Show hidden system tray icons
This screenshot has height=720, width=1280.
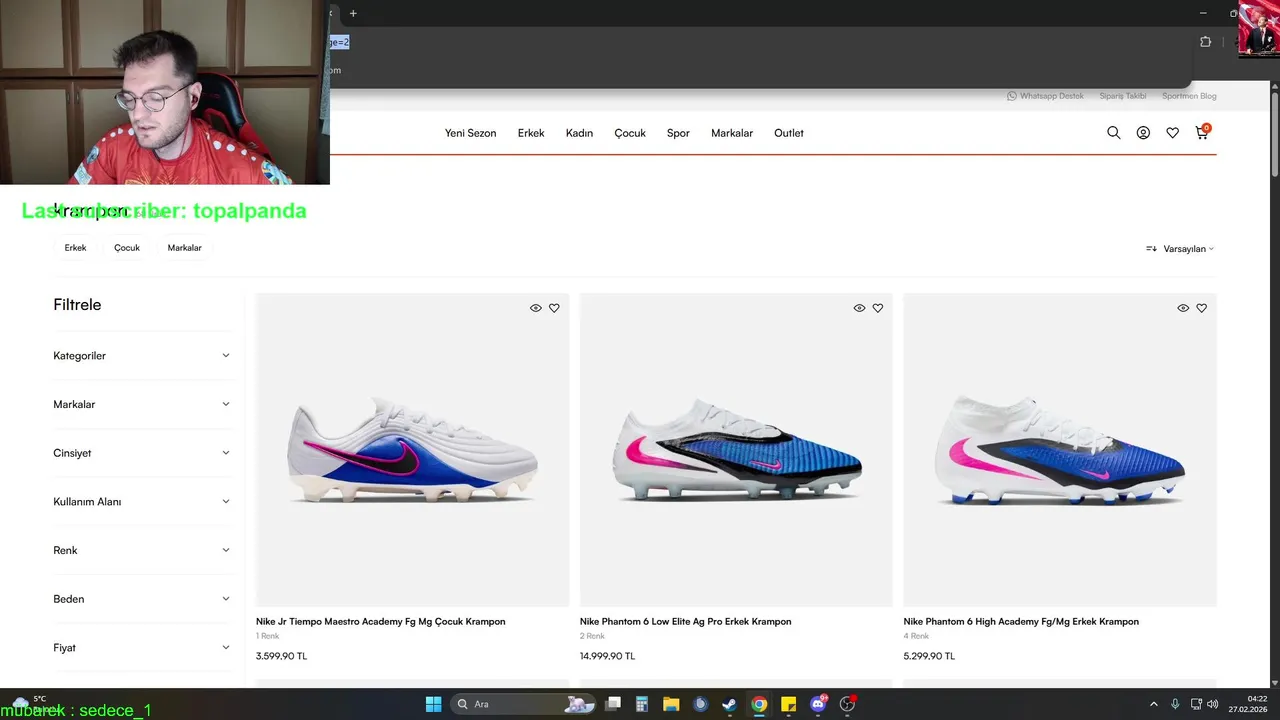1153,704
